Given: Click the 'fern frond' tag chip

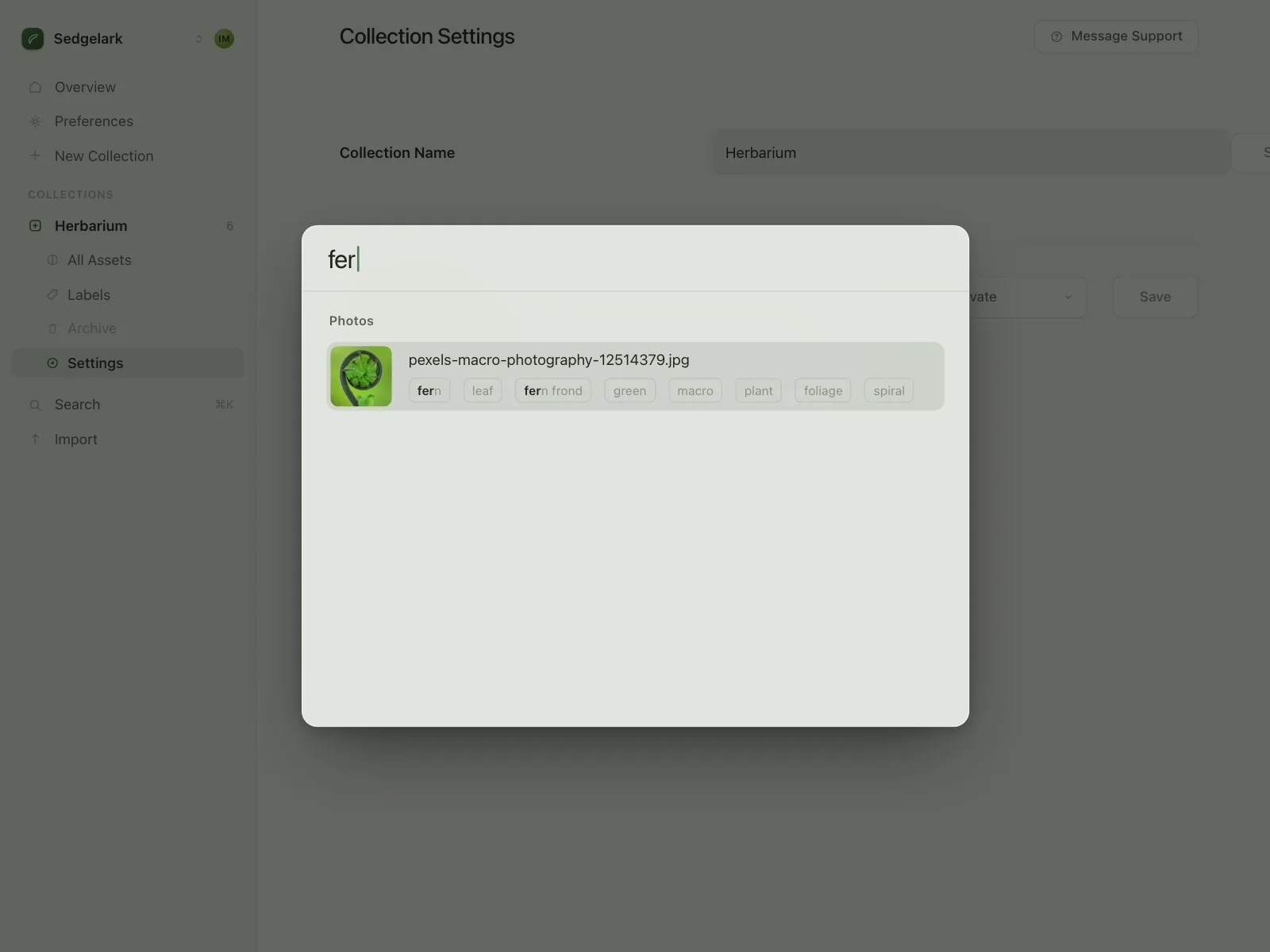Looking at the screenshot, I should click(x=553, y=390).
